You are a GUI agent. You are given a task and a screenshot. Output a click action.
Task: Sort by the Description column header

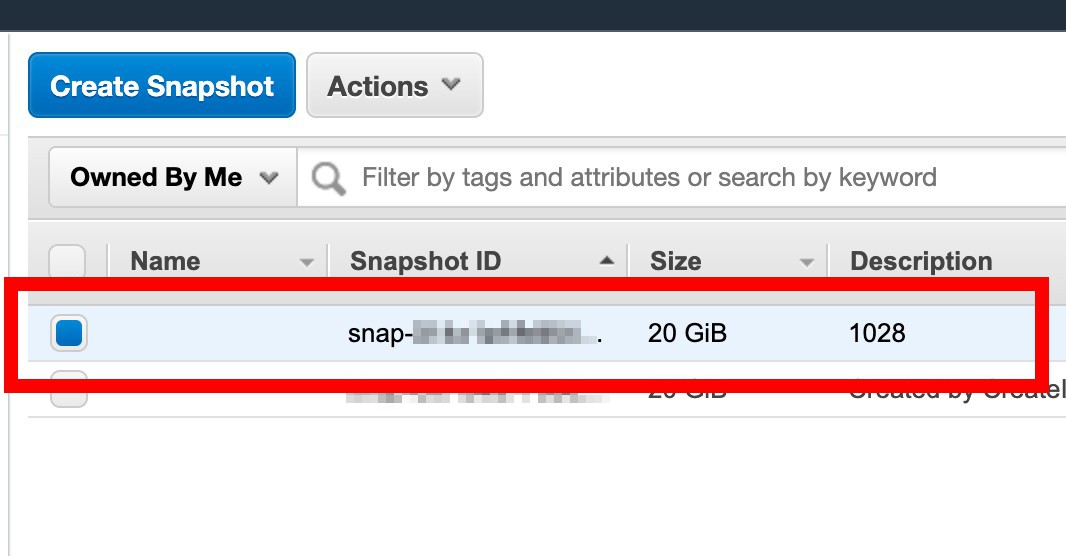[x=921, y=261]
